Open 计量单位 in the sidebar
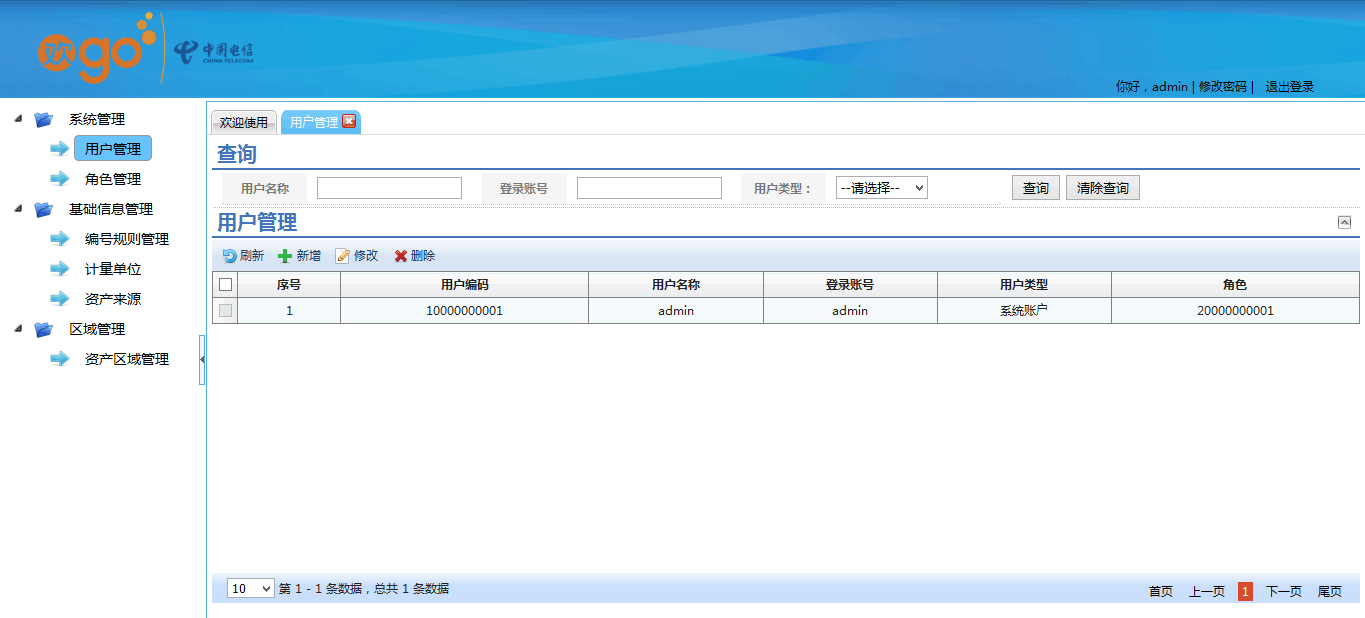 pyautogui.click(x=113, y=269)
